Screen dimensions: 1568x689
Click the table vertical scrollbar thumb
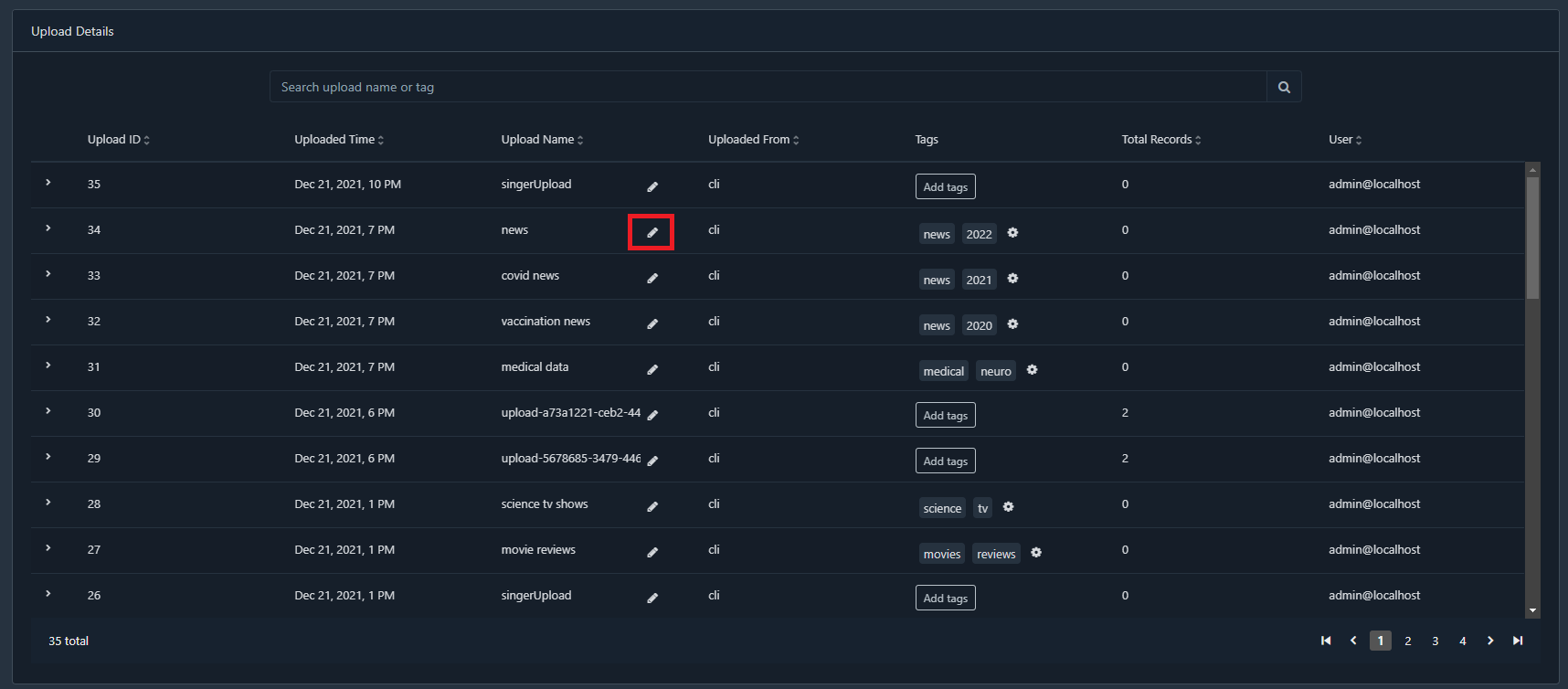coord(1532,238)
